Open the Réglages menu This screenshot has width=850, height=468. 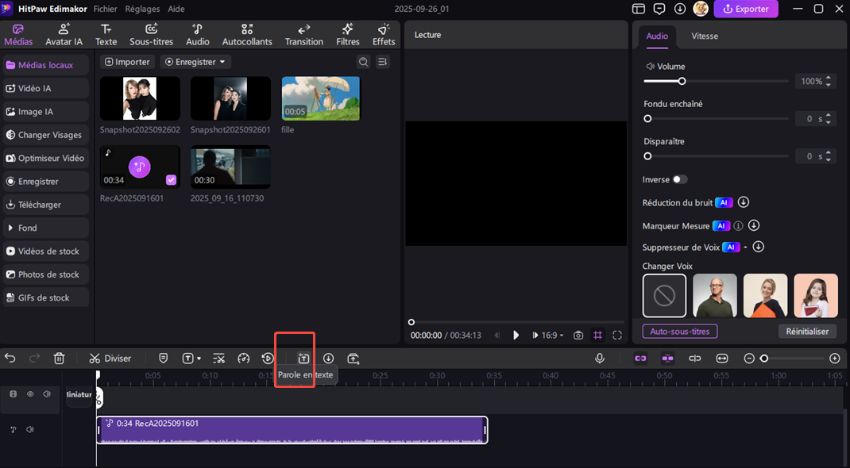click(x=142, y=9)
